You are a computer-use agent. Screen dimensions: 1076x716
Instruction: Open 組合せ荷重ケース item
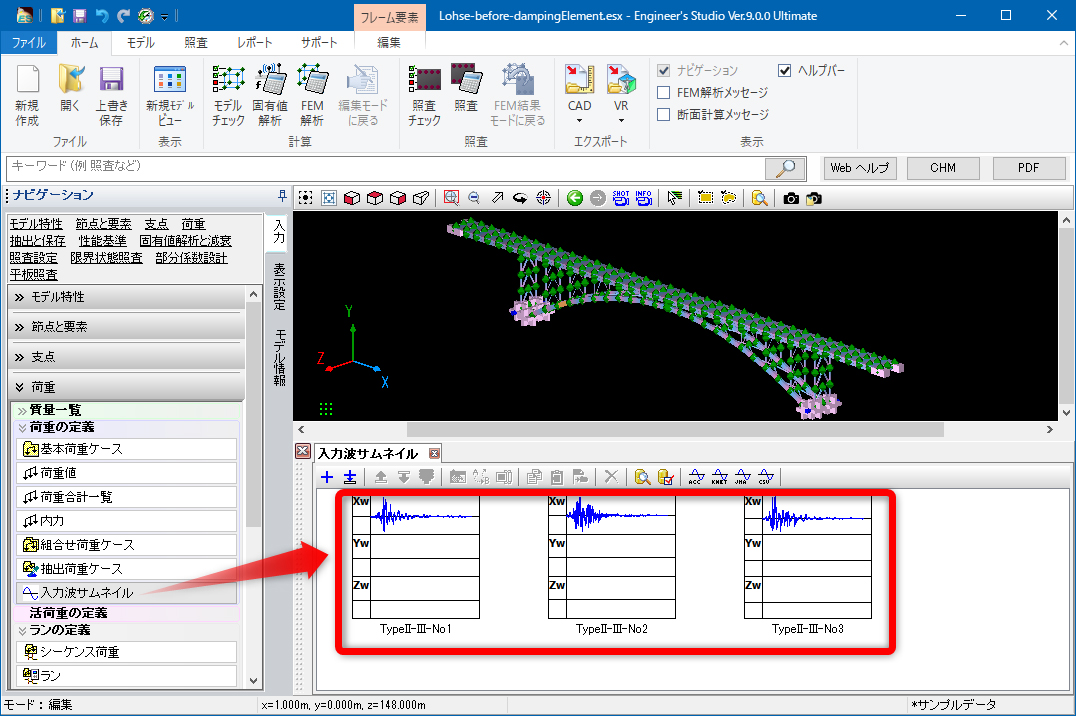(x=126, y=545)
